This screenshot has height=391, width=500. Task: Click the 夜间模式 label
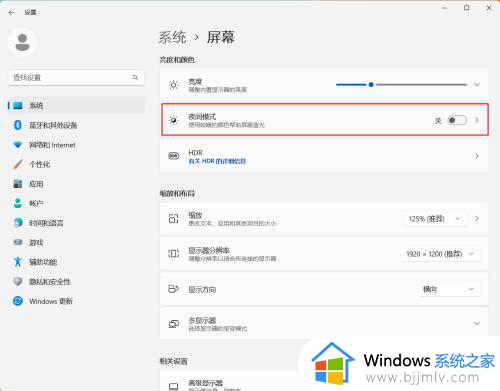pos(202,117)
